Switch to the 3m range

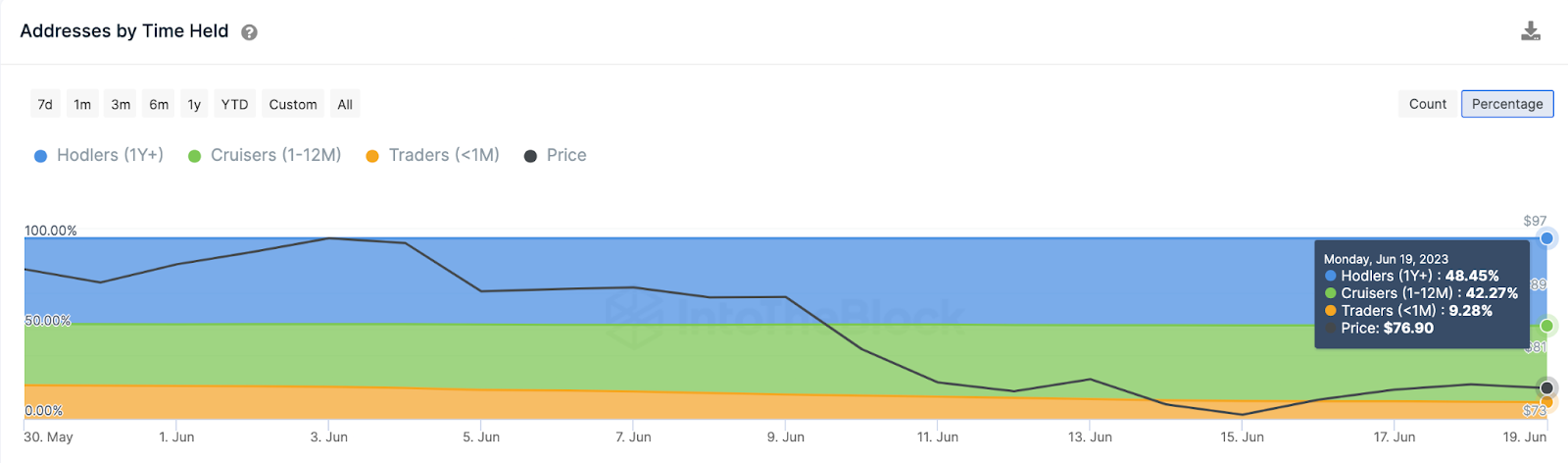pyautogui.click(x=121, y=104)
